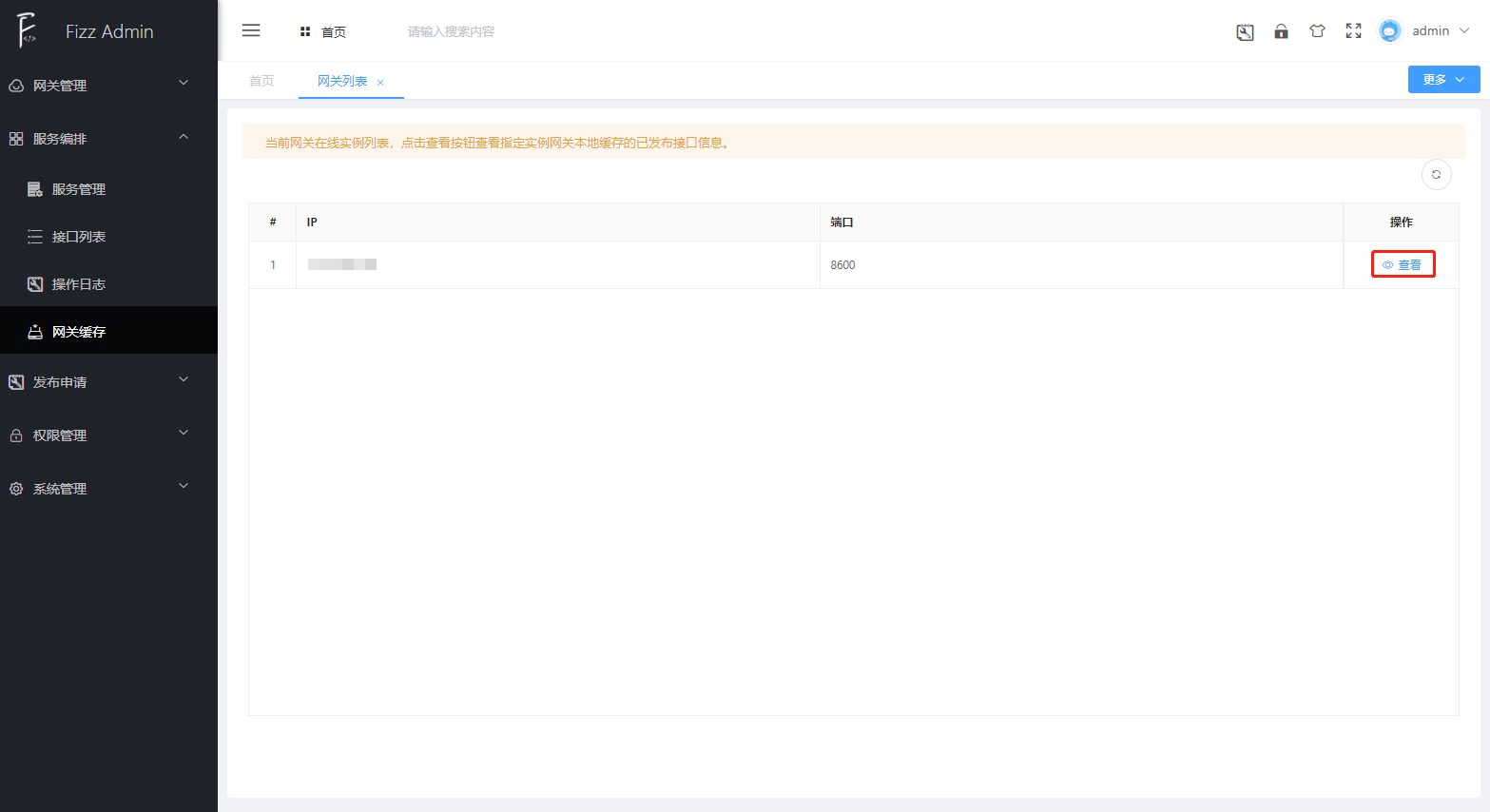Image resolution: width=1490 pixels, height=812 pixels.
Task: Click the 发布申请 icon in sidebar
Action: pyautogui.click(x=16, y=382)
